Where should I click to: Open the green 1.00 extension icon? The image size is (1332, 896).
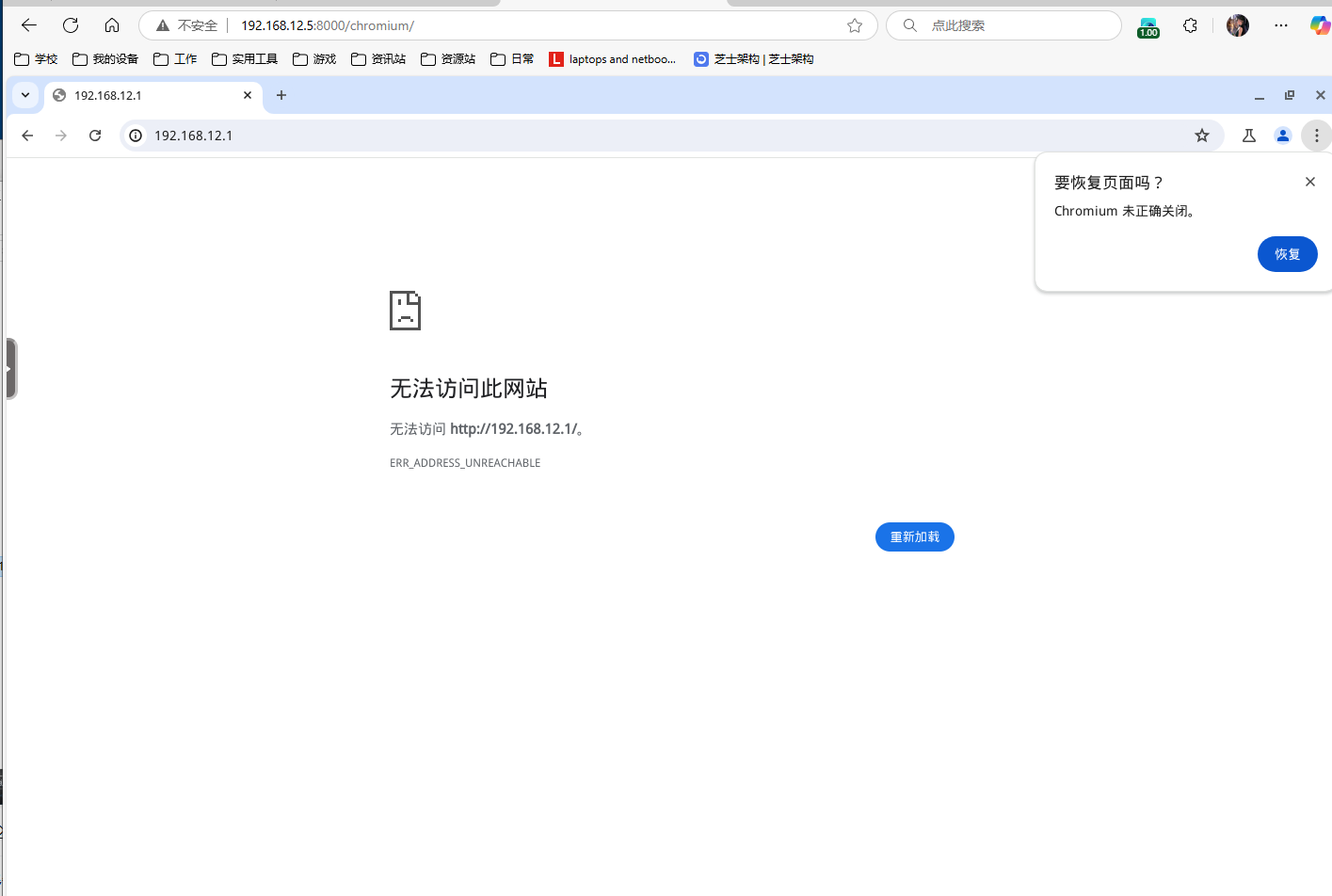tap(1148, 26)
